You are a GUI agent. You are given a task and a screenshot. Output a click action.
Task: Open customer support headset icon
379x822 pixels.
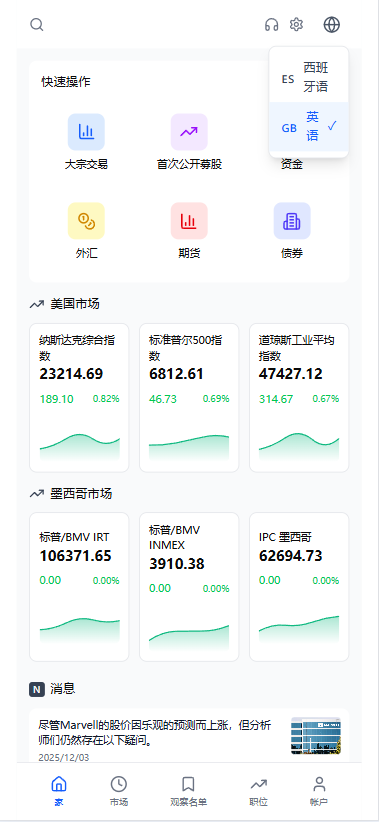(x=272, y=25)
